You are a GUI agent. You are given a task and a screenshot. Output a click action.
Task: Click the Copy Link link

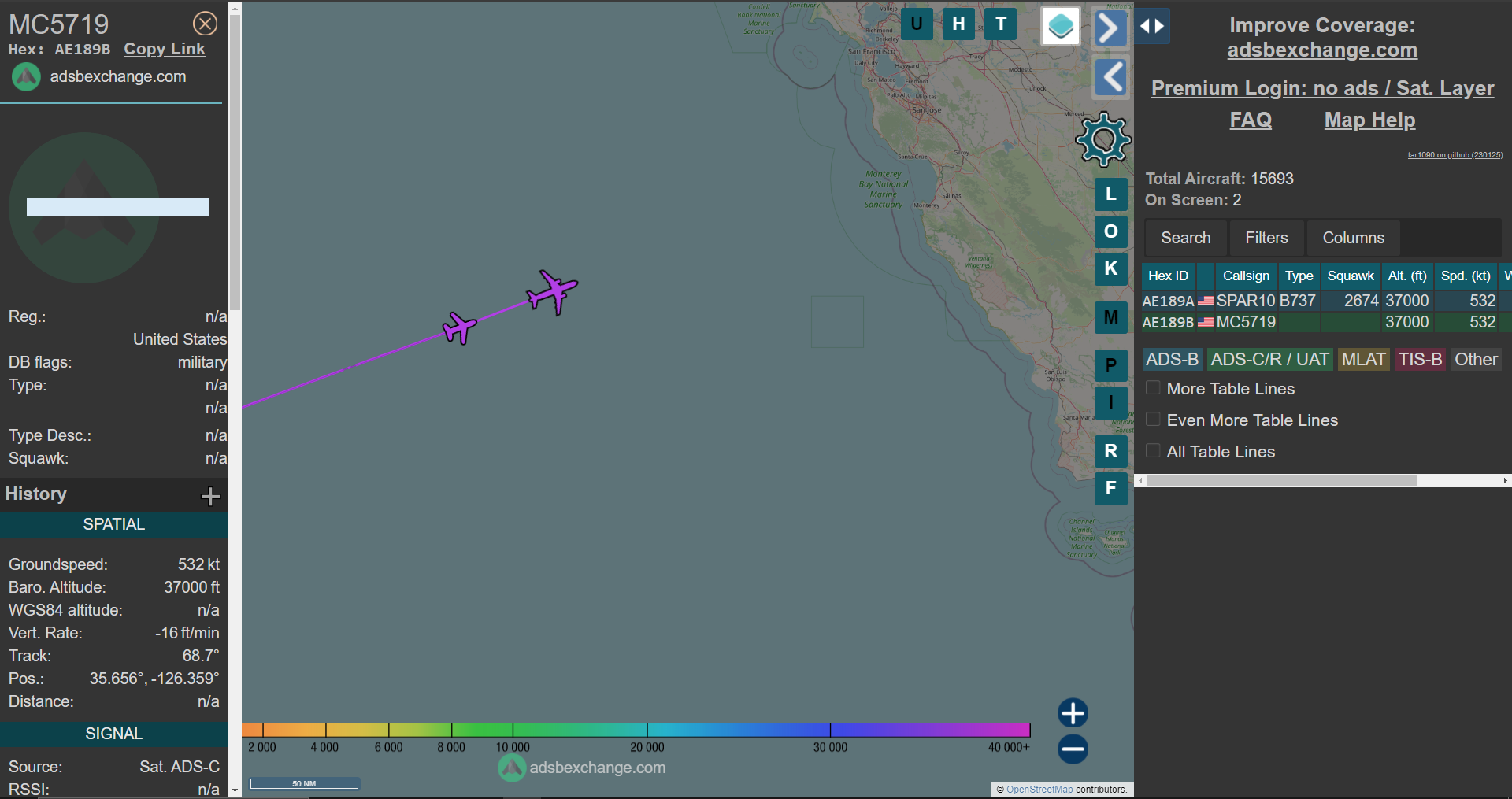tap(164, 49)
